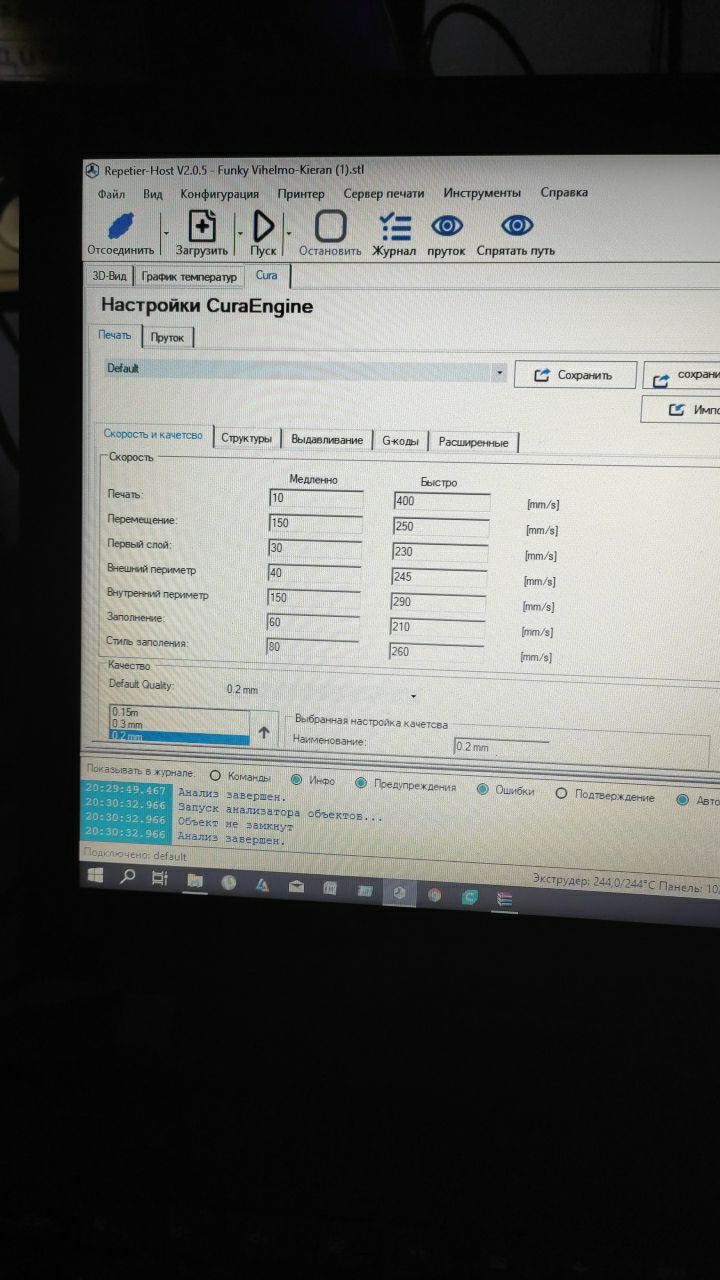Switch to the 3D-Вид tab
Screen dimensions: 720x1280
click(x=110, y=275)
